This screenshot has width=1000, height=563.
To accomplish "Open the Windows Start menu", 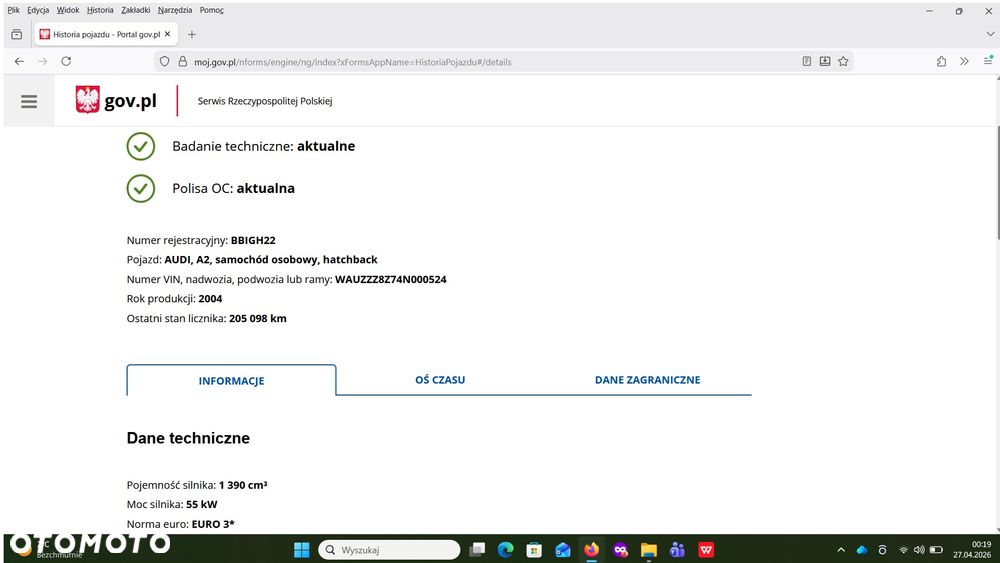I will (x=301, y=550).
